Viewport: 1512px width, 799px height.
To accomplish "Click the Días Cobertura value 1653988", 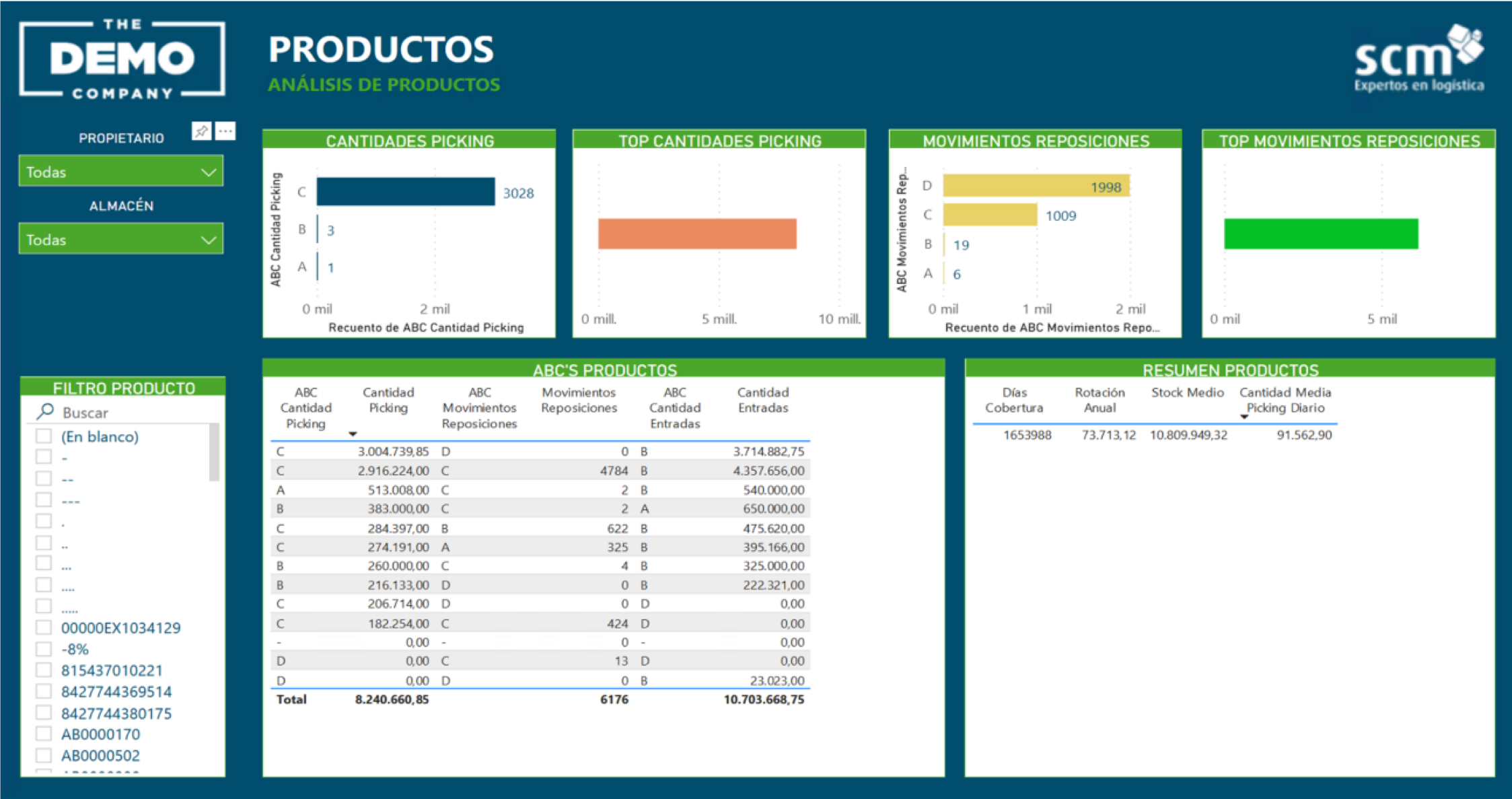I will [x=1027, y=435].
